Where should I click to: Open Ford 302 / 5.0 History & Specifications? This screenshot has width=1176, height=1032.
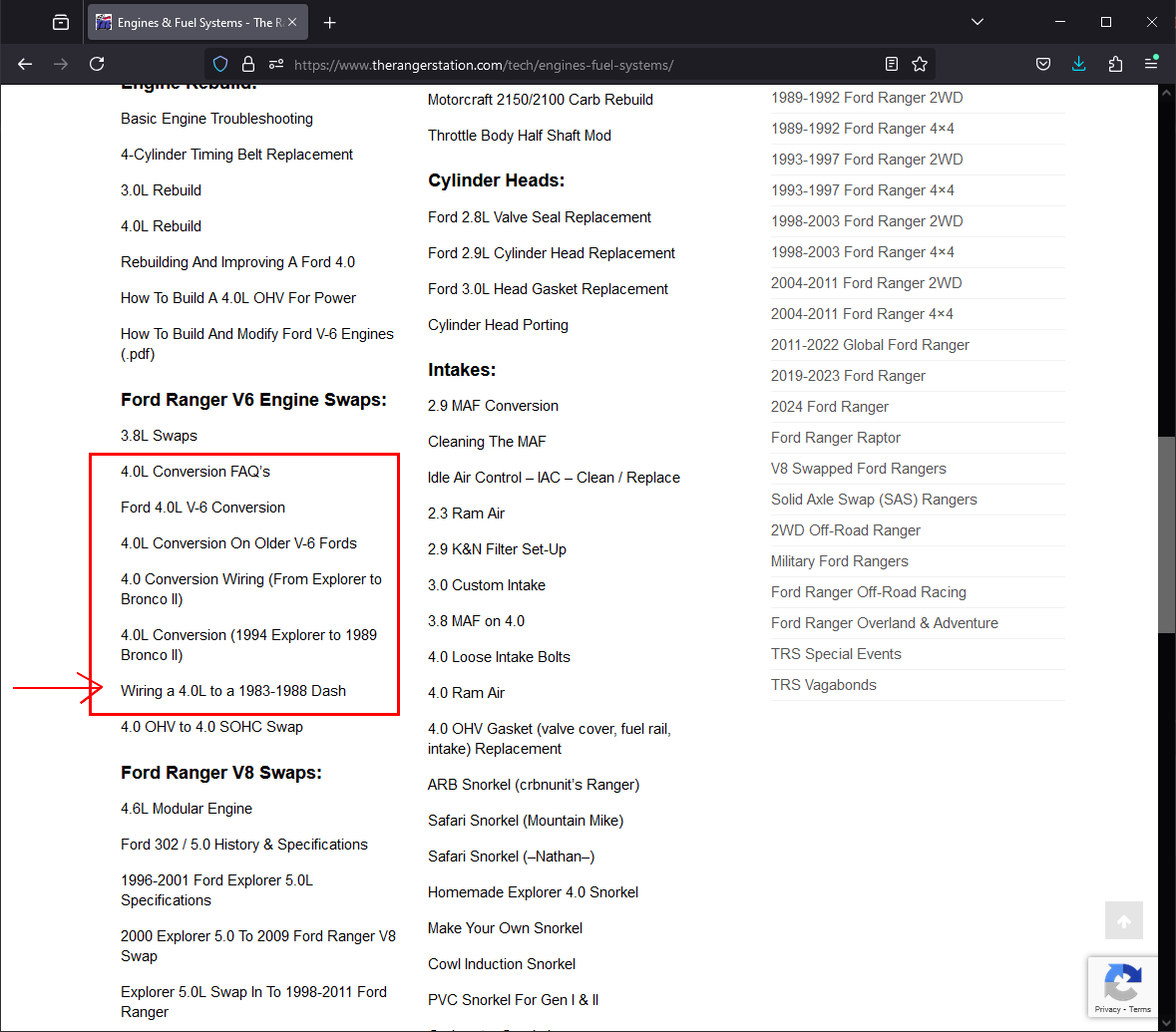(244, 845)
